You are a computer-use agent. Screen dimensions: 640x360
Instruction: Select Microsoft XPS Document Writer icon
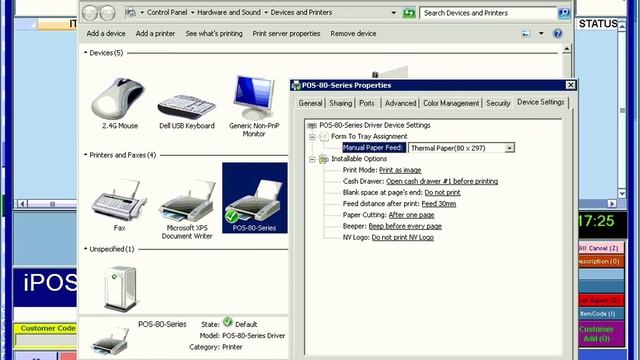pos(187,201)
